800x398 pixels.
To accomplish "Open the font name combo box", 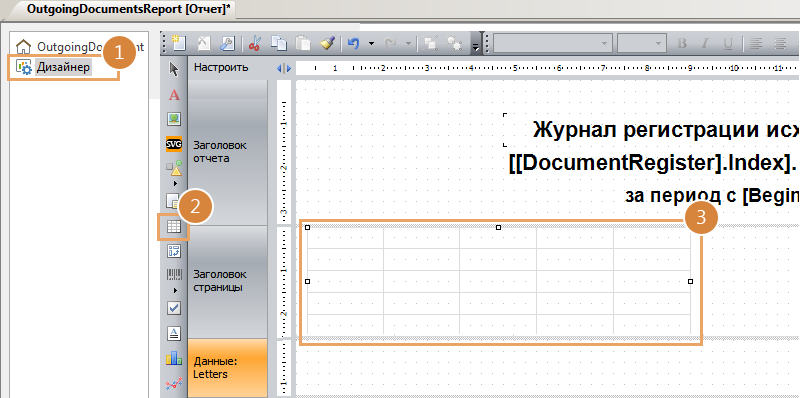I will point(553,44).
